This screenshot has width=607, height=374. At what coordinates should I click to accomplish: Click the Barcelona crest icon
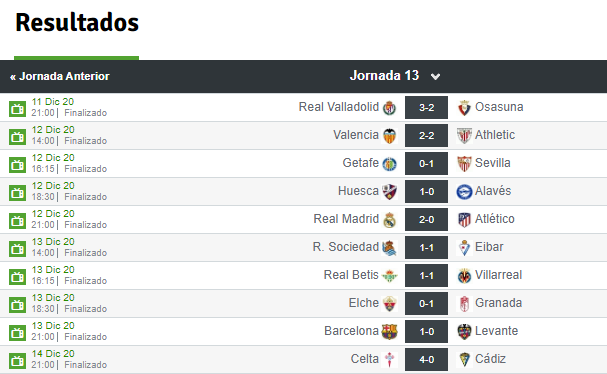pos(389,332)
